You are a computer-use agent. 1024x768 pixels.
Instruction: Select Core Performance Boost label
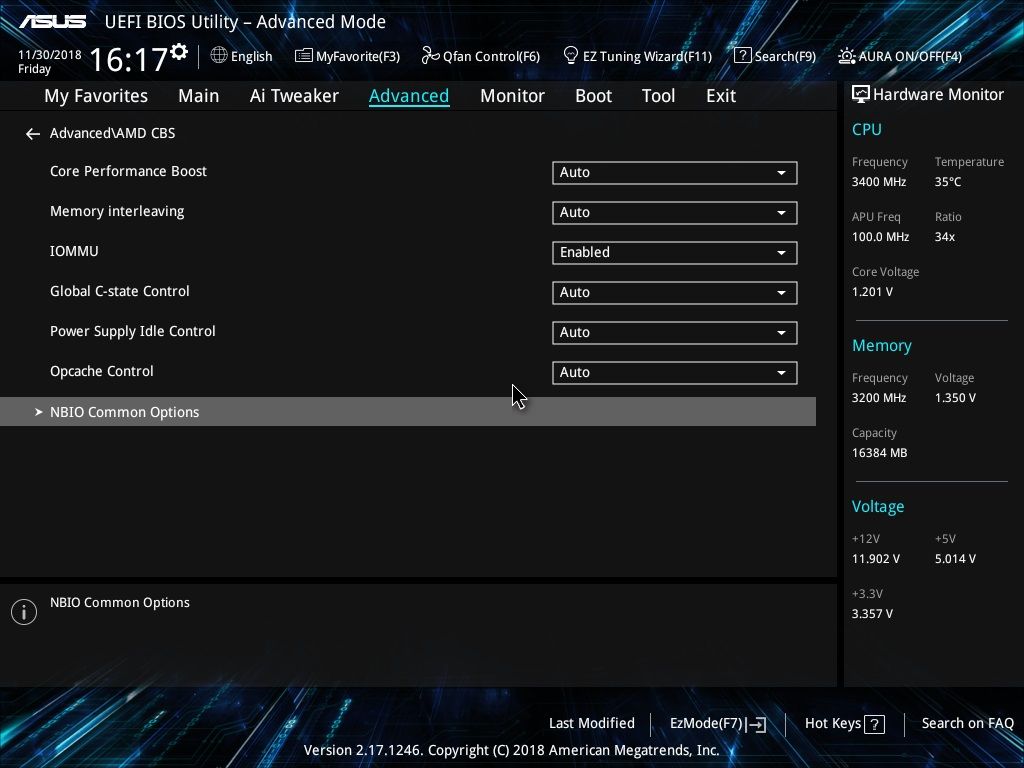(x=128, y=171)
